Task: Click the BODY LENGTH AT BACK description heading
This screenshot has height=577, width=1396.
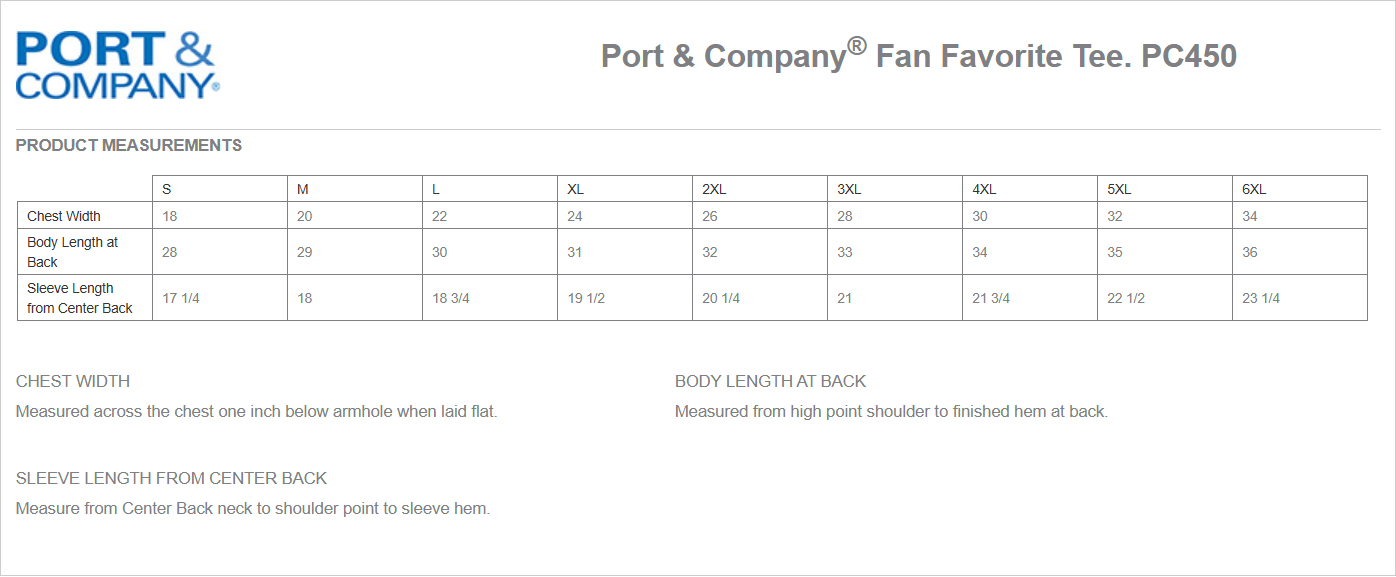Action: click(x=770, y=381)
